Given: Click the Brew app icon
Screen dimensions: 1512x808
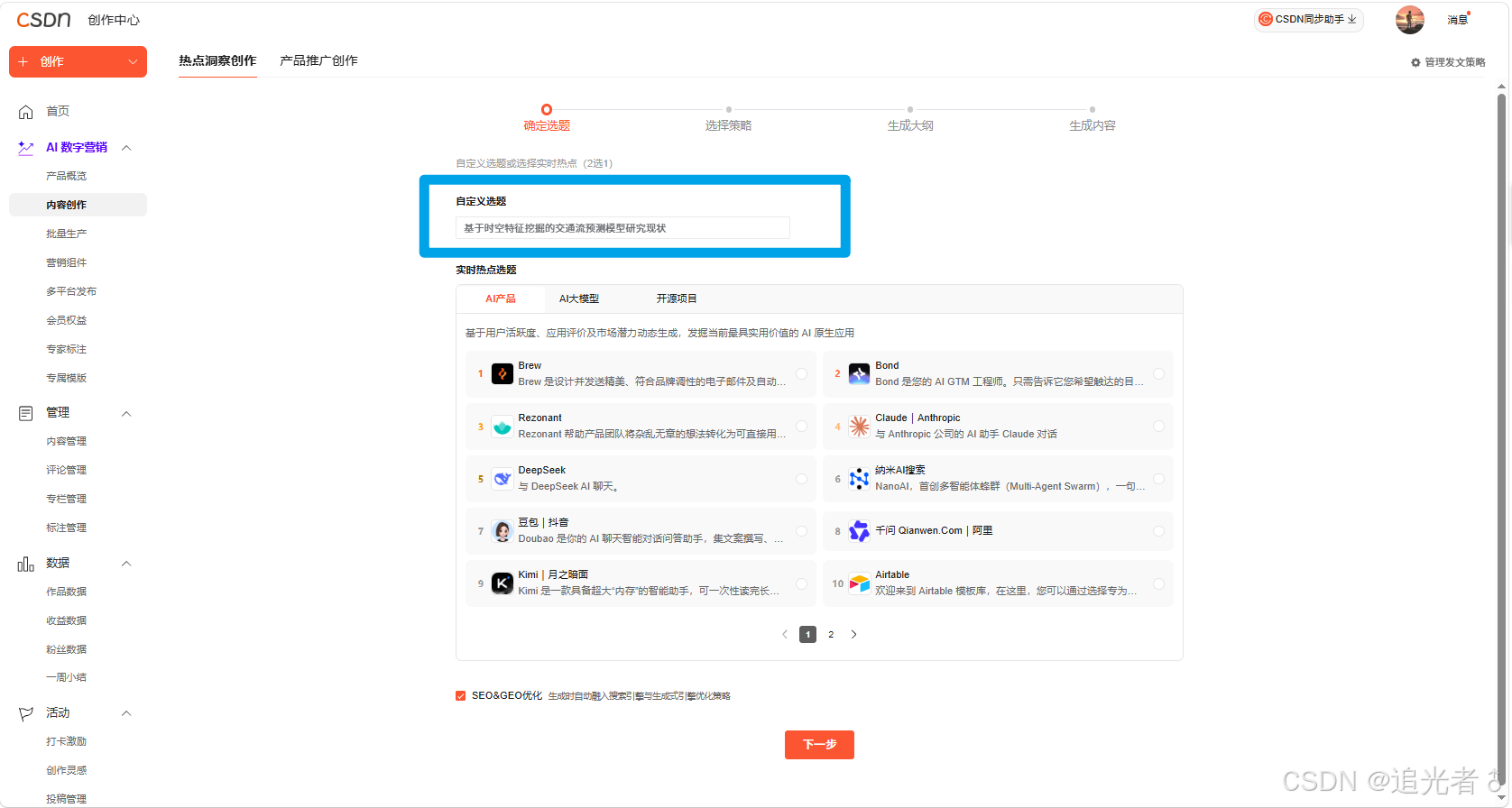Looking at the screenshot, I should pos(502,373).
